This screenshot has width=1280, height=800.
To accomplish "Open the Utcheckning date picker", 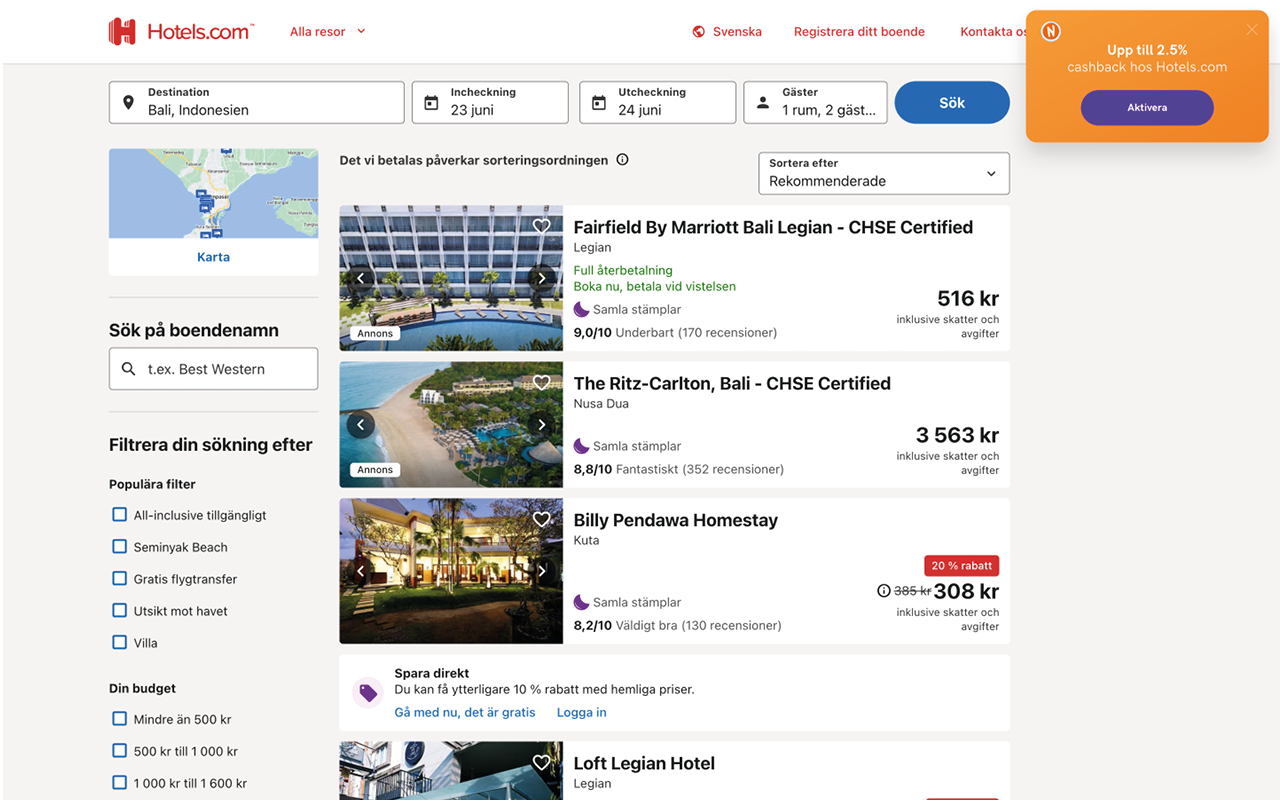I will (658, 102).
